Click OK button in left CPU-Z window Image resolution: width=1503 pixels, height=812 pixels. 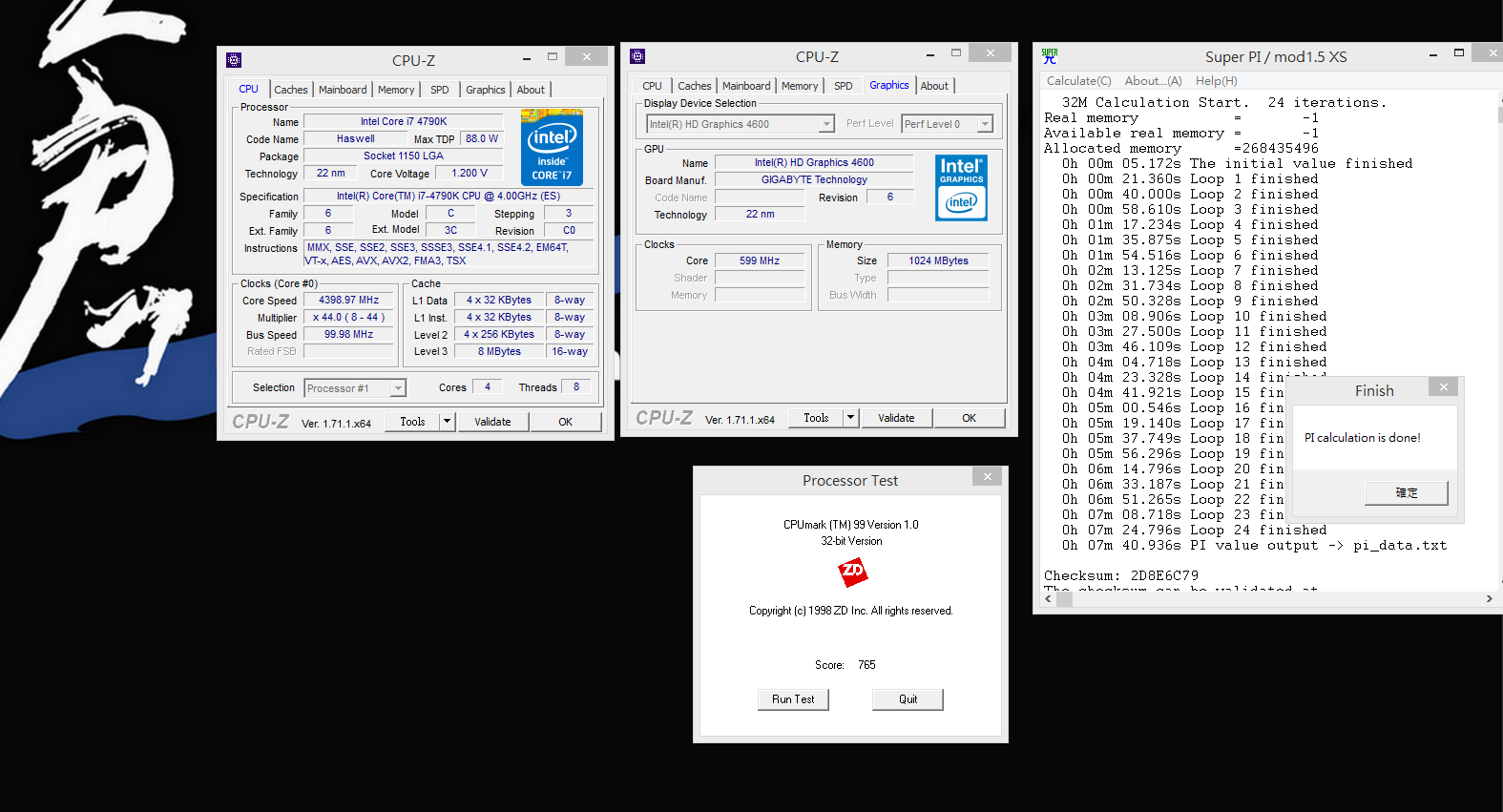566,422
